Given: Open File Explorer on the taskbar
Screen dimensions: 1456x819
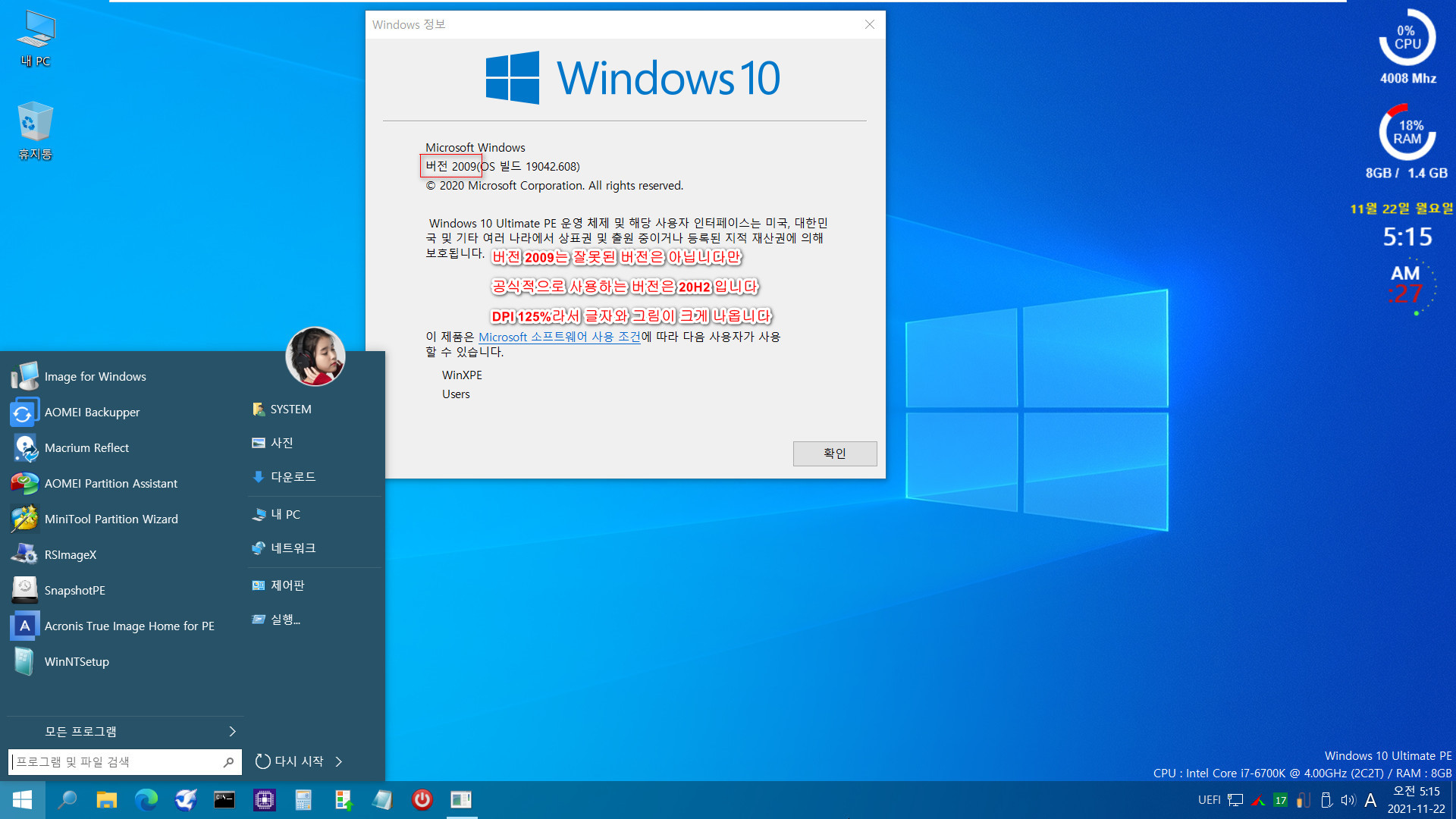Looking at the screenshot, I should (107, 800).
